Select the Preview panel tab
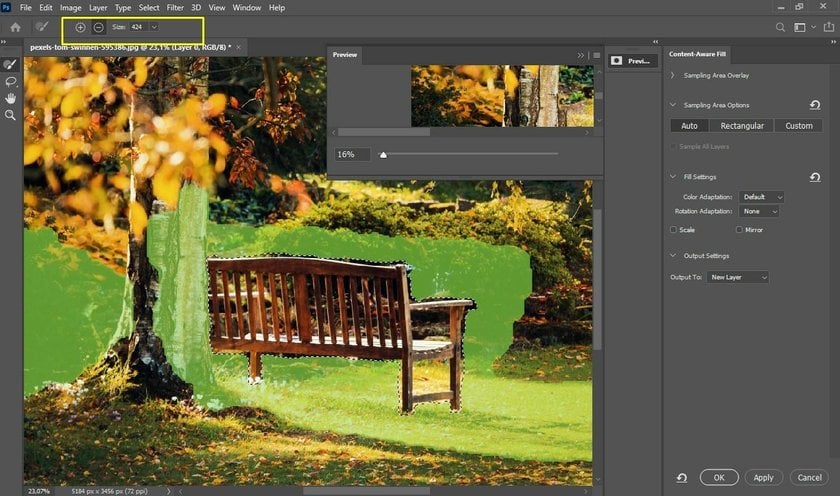This screenshot has height=496, width=840. (344, 55)
